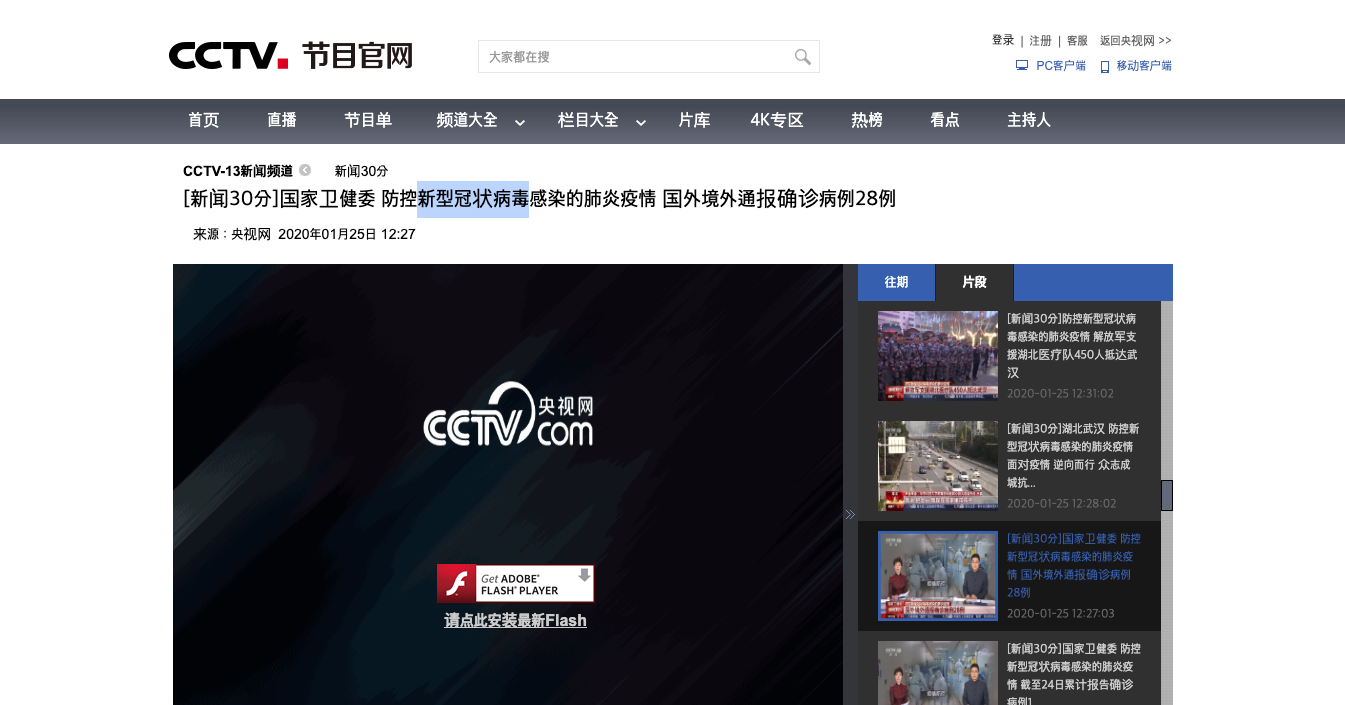Open 栏目大全 menu item

coord(588,120)
